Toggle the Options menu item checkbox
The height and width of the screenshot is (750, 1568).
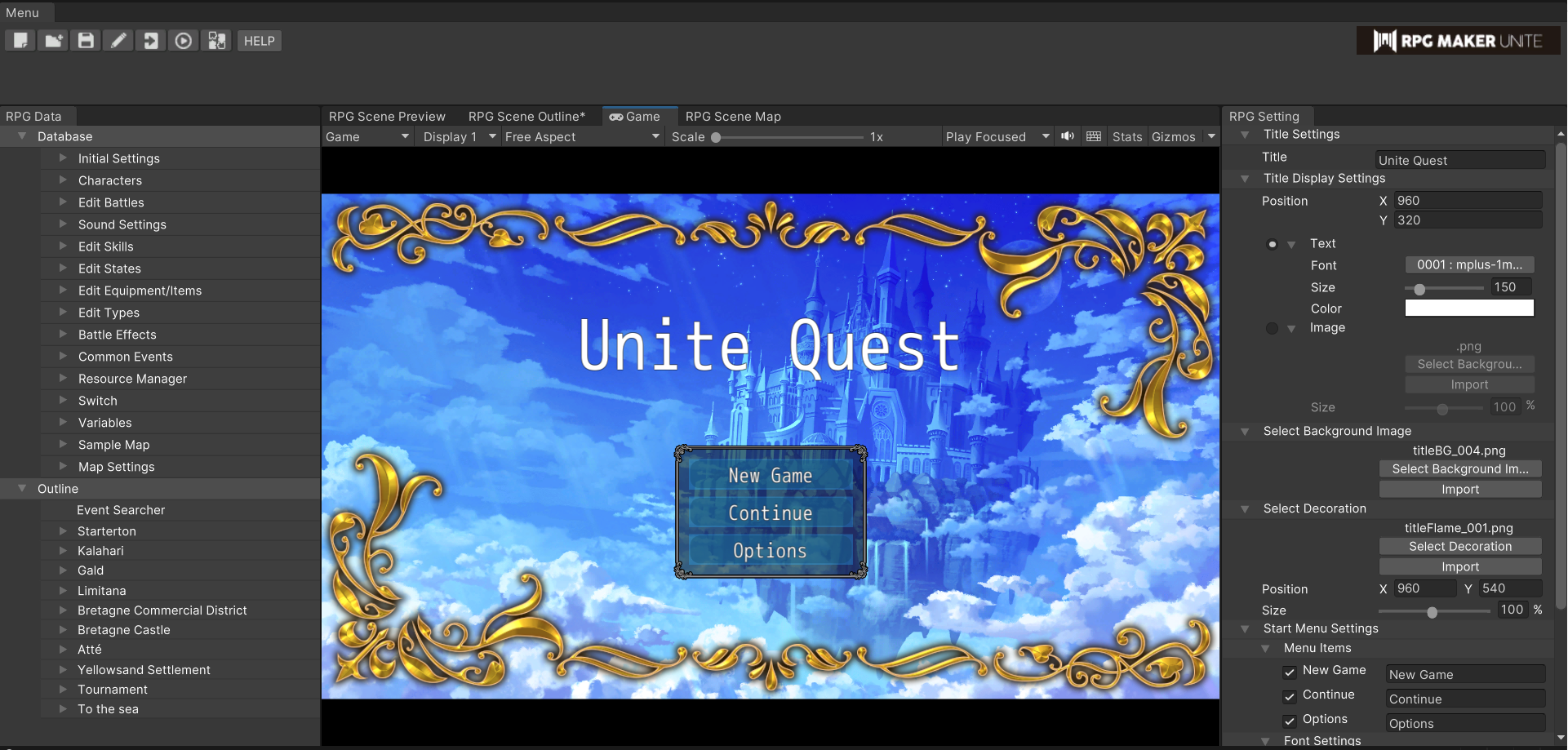[1290, 721]
